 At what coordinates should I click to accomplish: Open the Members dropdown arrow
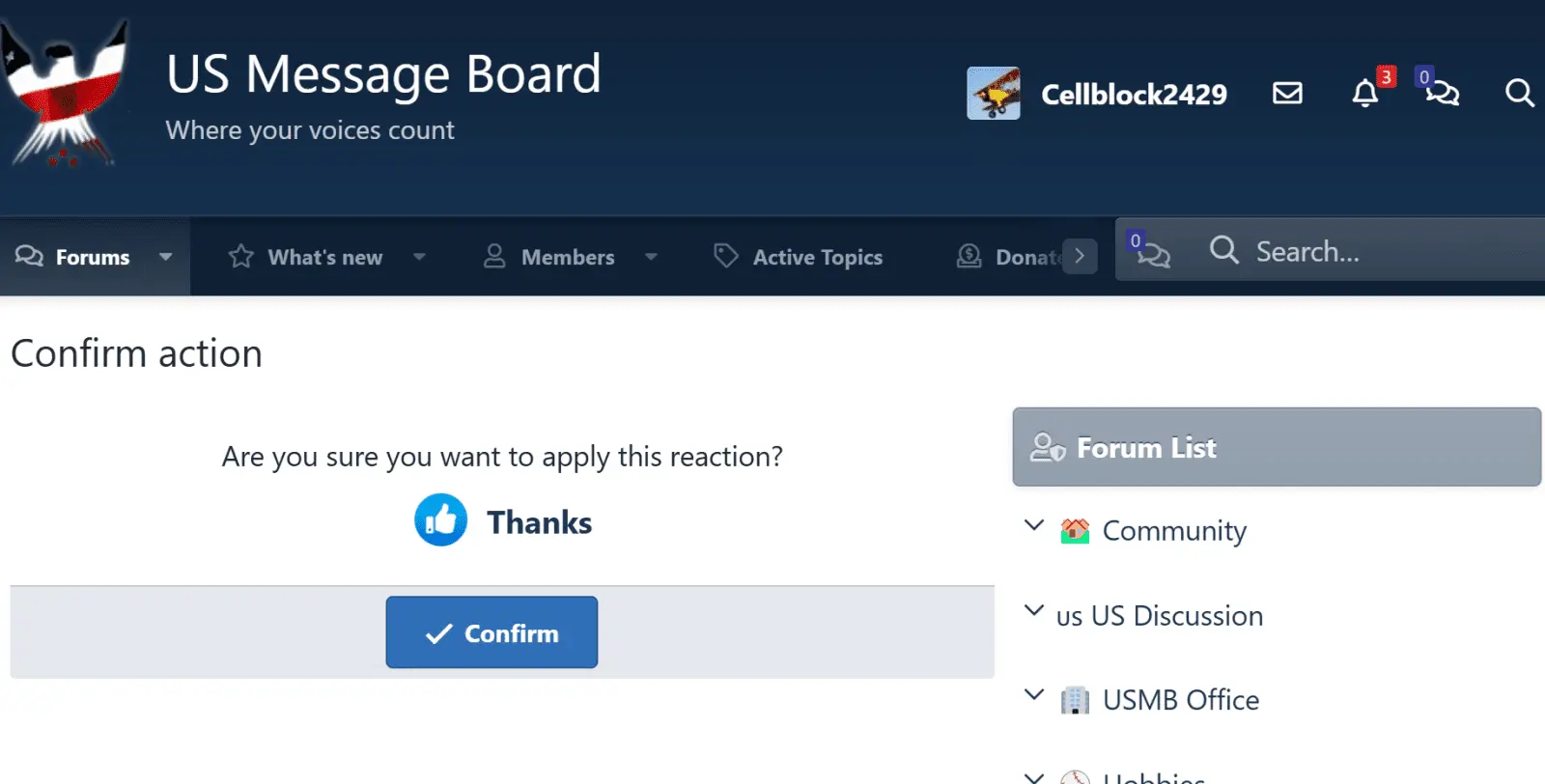coord(651,257)
